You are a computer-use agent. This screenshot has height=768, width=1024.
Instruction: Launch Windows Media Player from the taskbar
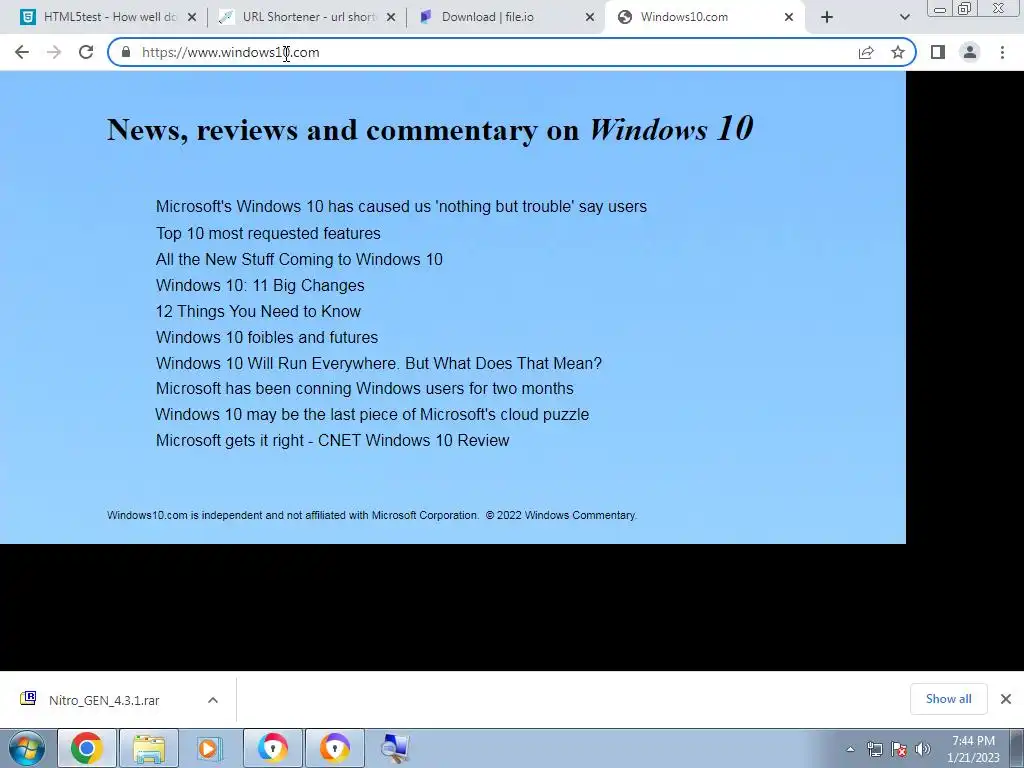[210, 748]
